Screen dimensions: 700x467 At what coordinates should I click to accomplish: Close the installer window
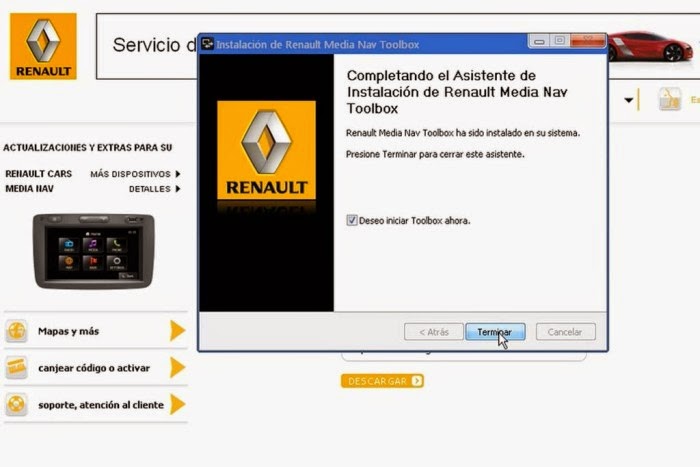pos(588,41)
